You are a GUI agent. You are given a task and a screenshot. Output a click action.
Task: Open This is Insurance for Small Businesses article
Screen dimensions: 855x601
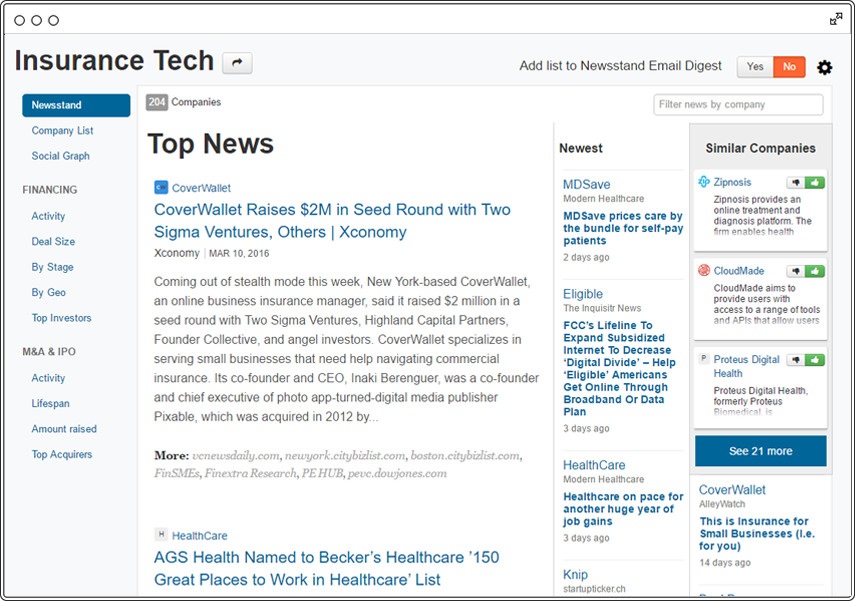point(757,533)
